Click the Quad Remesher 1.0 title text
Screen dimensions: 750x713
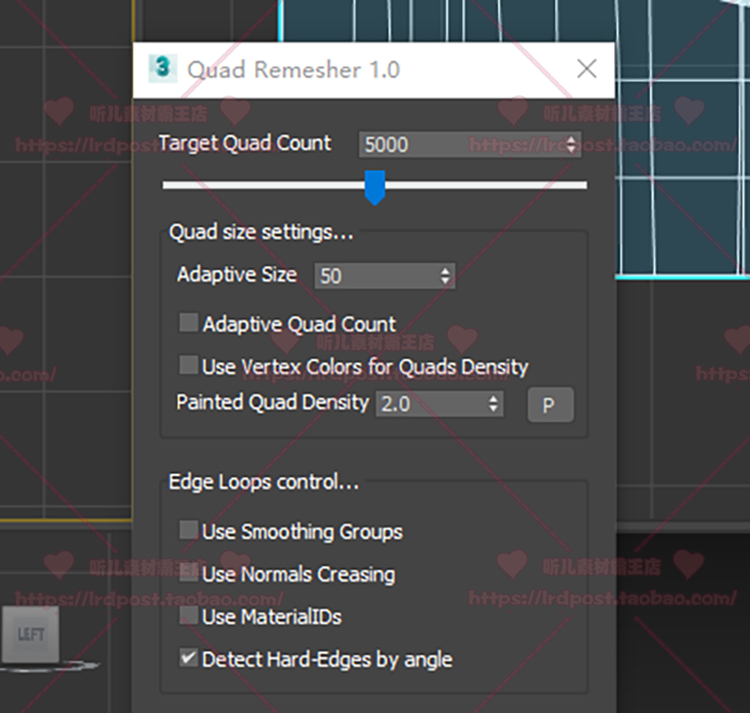(294, 70)
